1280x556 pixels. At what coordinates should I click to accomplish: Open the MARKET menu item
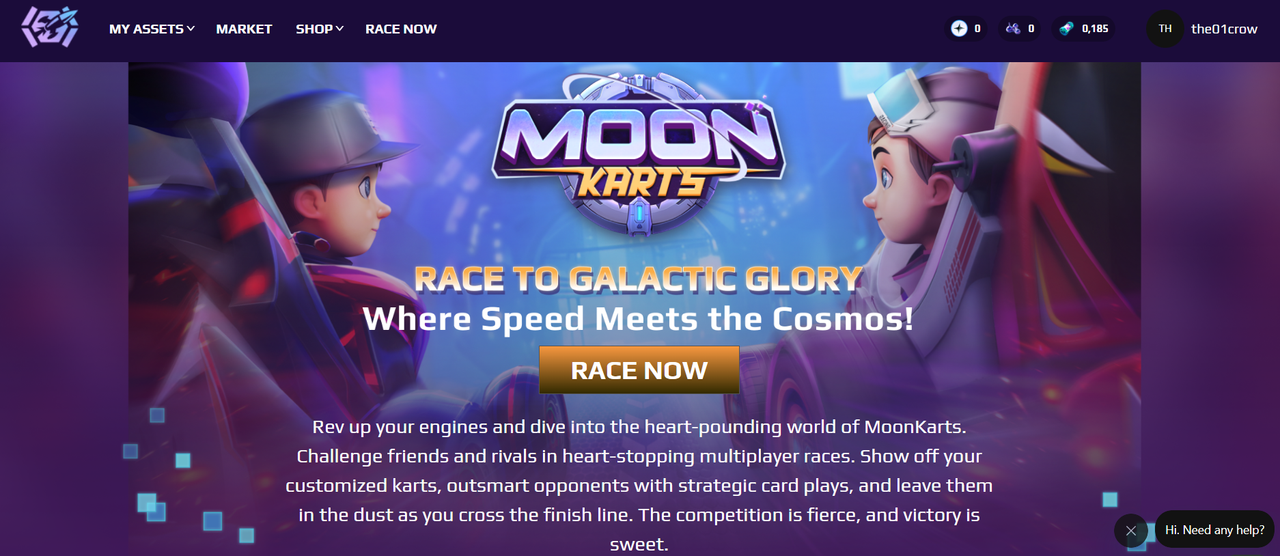point(244,29)
